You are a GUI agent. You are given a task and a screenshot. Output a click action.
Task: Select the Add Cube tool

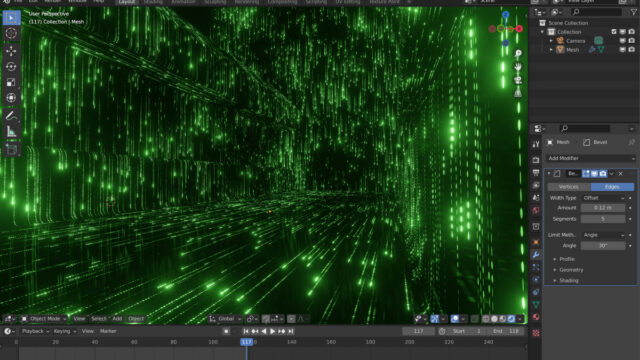click(11, 149)
